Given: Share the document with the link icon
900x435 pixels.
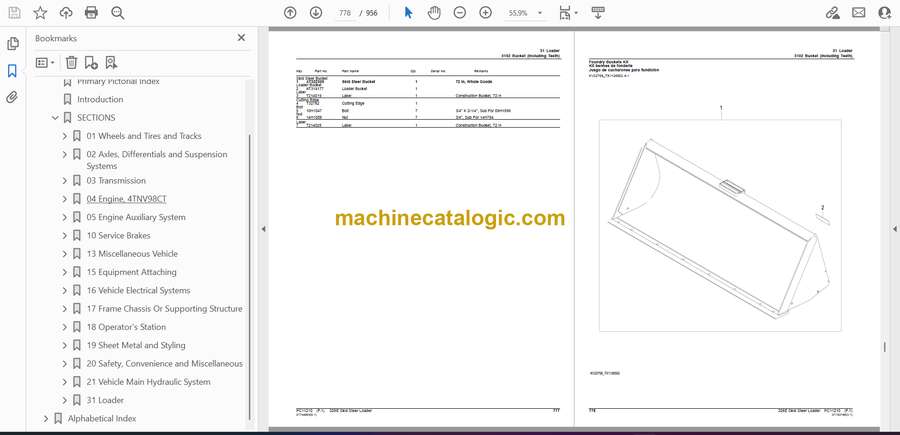Looking at the screenshot, I should pyautogui.click(x=832, y=13).
